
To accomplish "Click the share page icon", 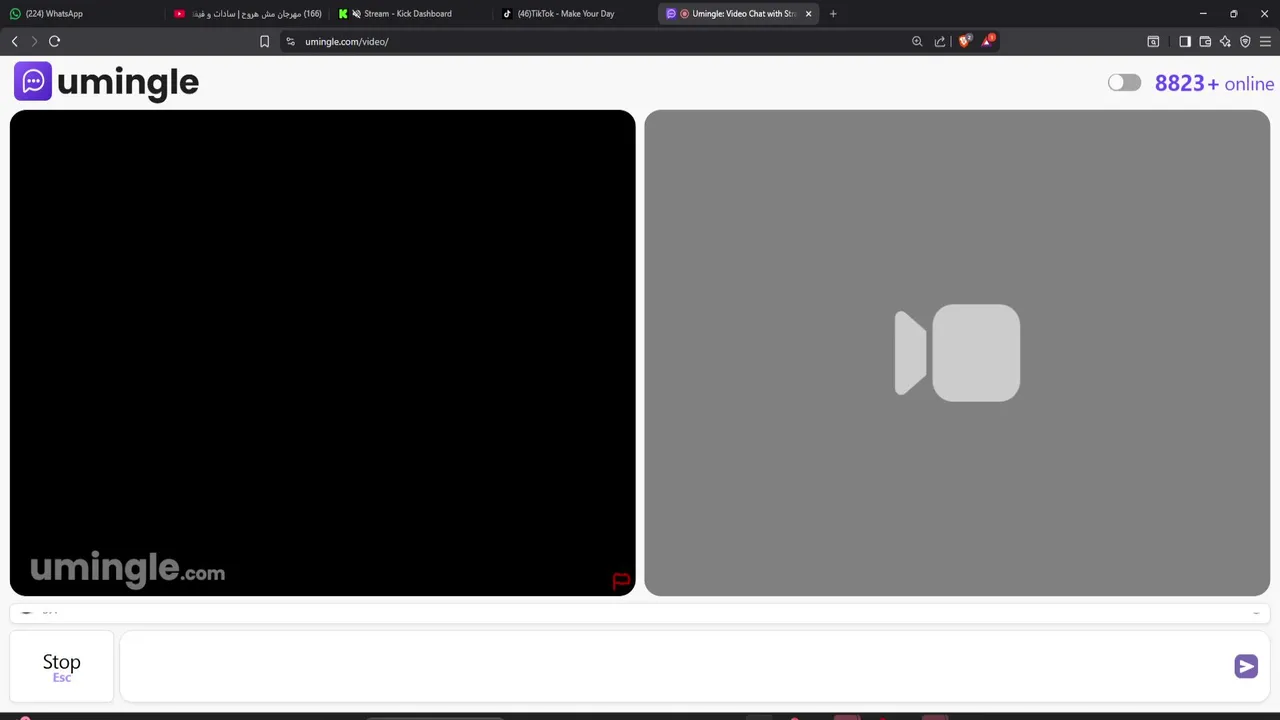I will click(x=940, y=41).
